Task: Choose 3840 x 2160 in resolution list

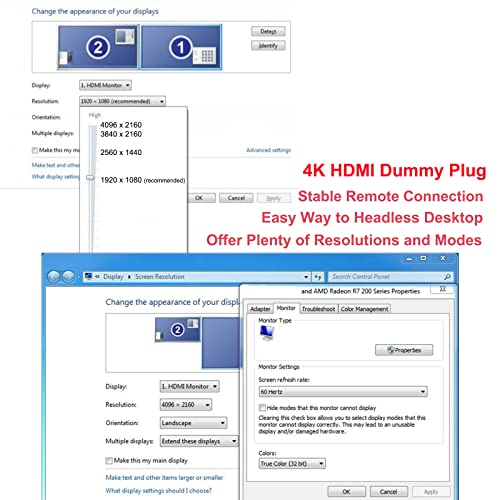Action: click(x=121, y=134)
